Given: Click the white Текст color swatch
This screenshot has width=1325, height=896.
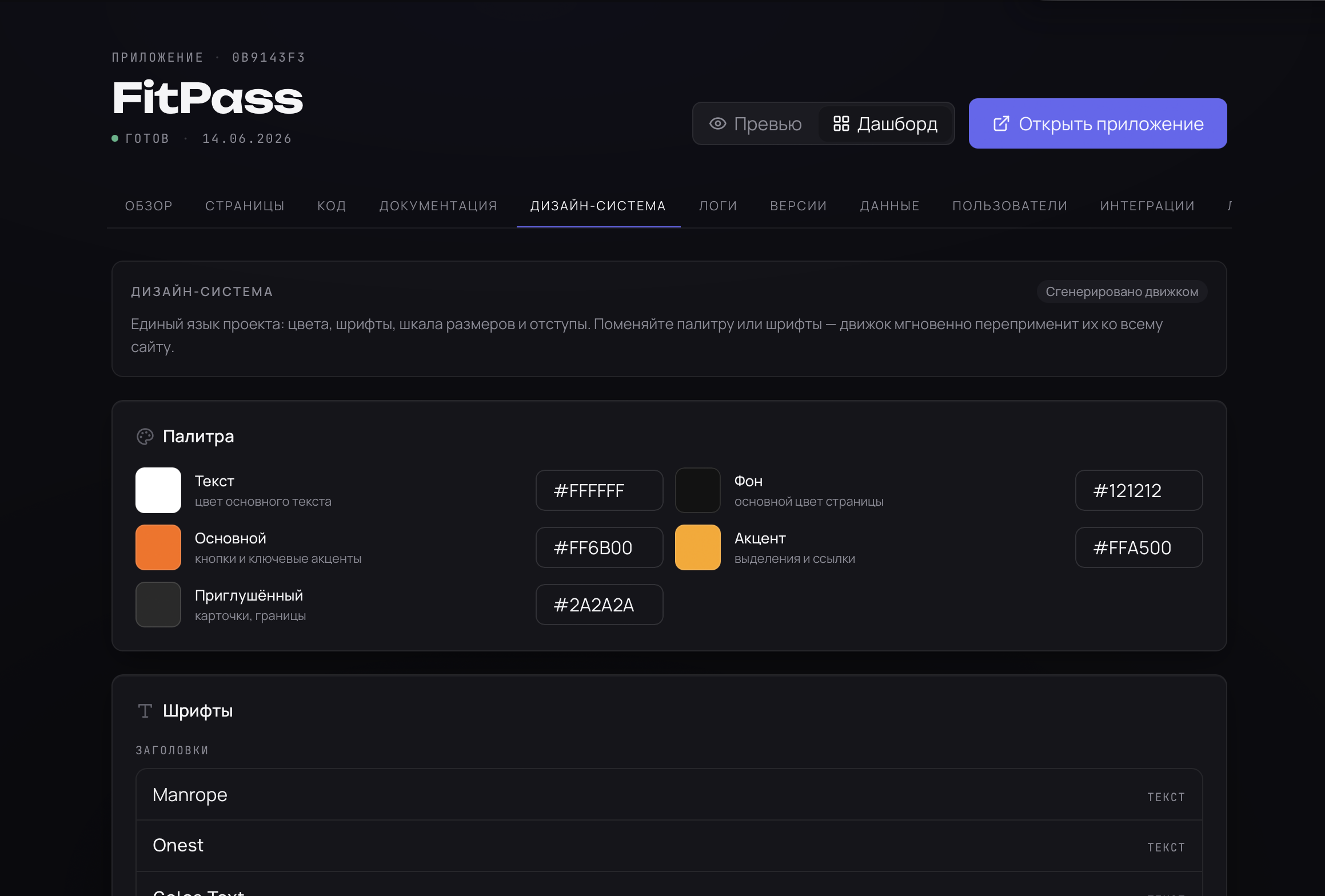Looking at the screenshot, I should [158, 490].
